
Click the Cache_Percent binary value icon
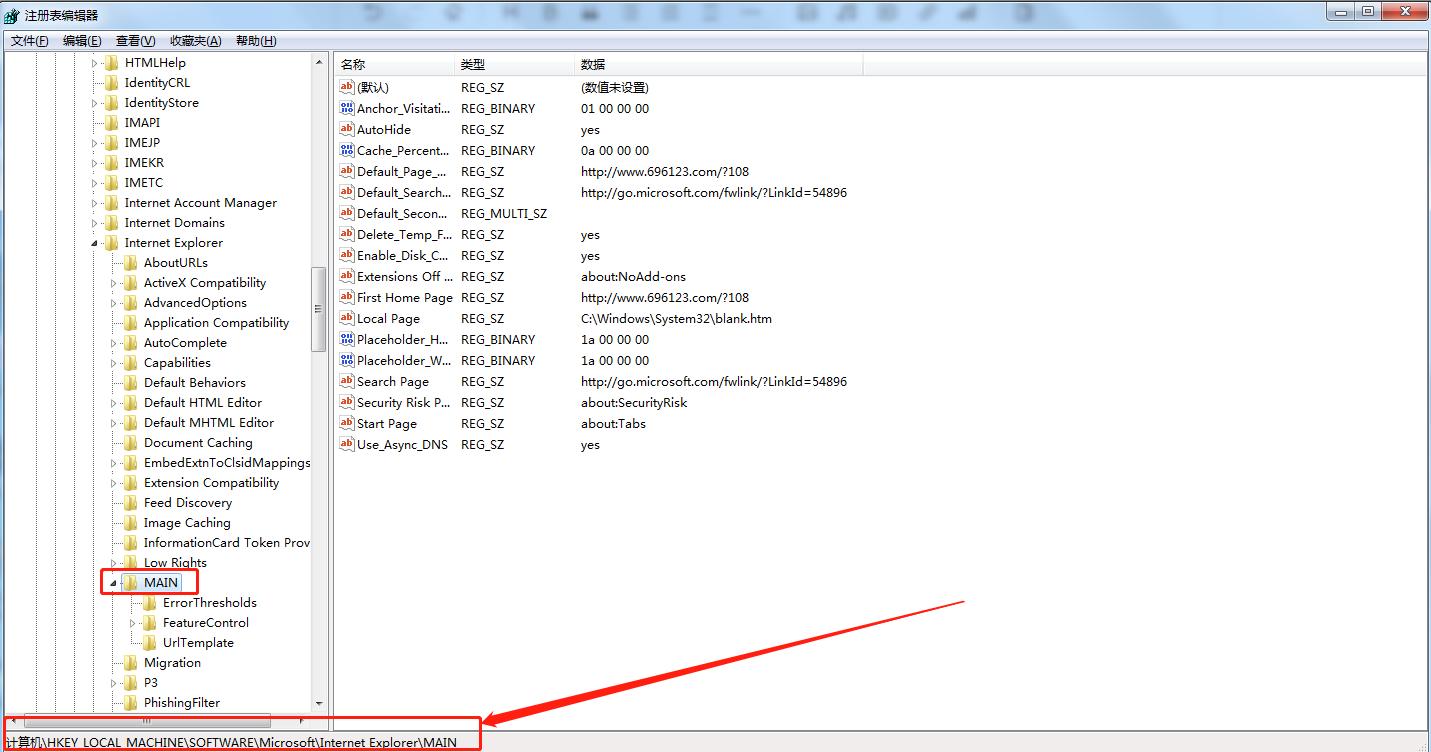click(347, 150)
